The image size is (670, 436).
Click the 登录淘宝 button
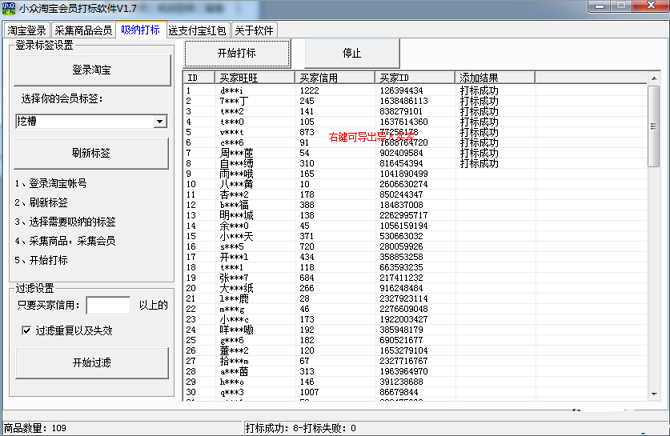[x=92, y=70]
